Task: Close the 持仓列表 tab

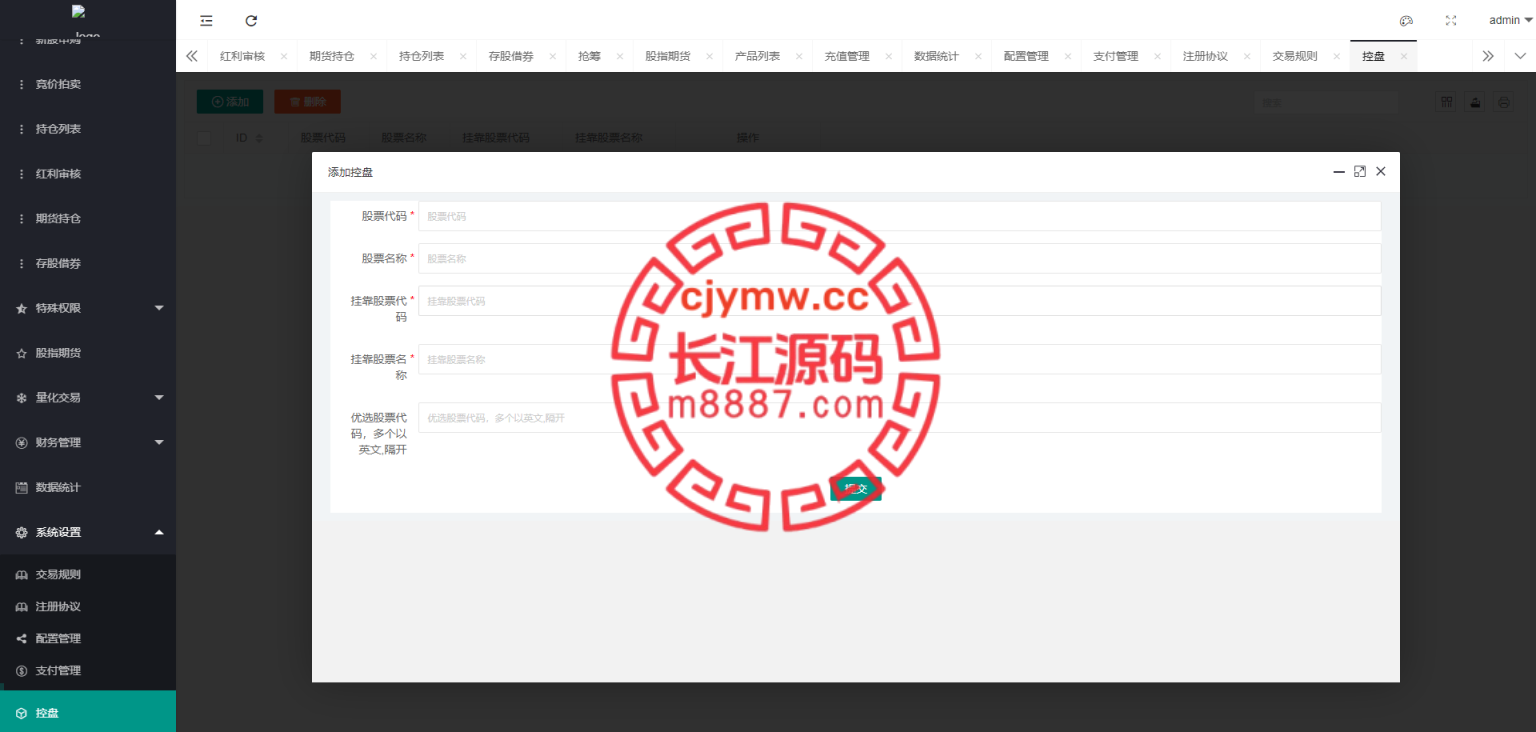Action: pyautogui.click(x=463, y=57)
